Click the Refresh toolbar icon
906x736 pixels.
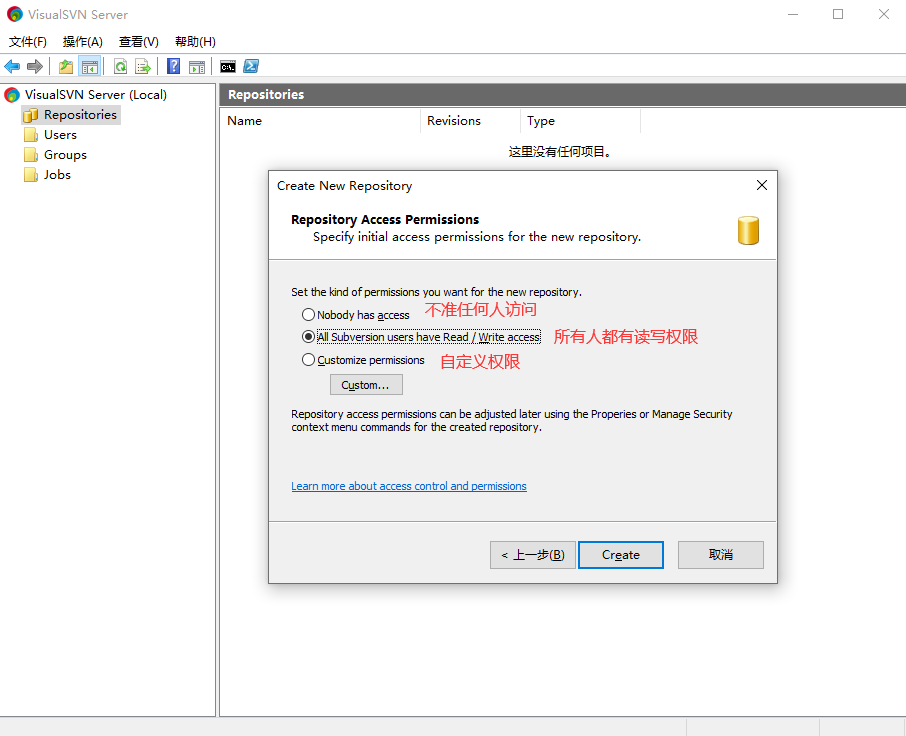[120, 67]
